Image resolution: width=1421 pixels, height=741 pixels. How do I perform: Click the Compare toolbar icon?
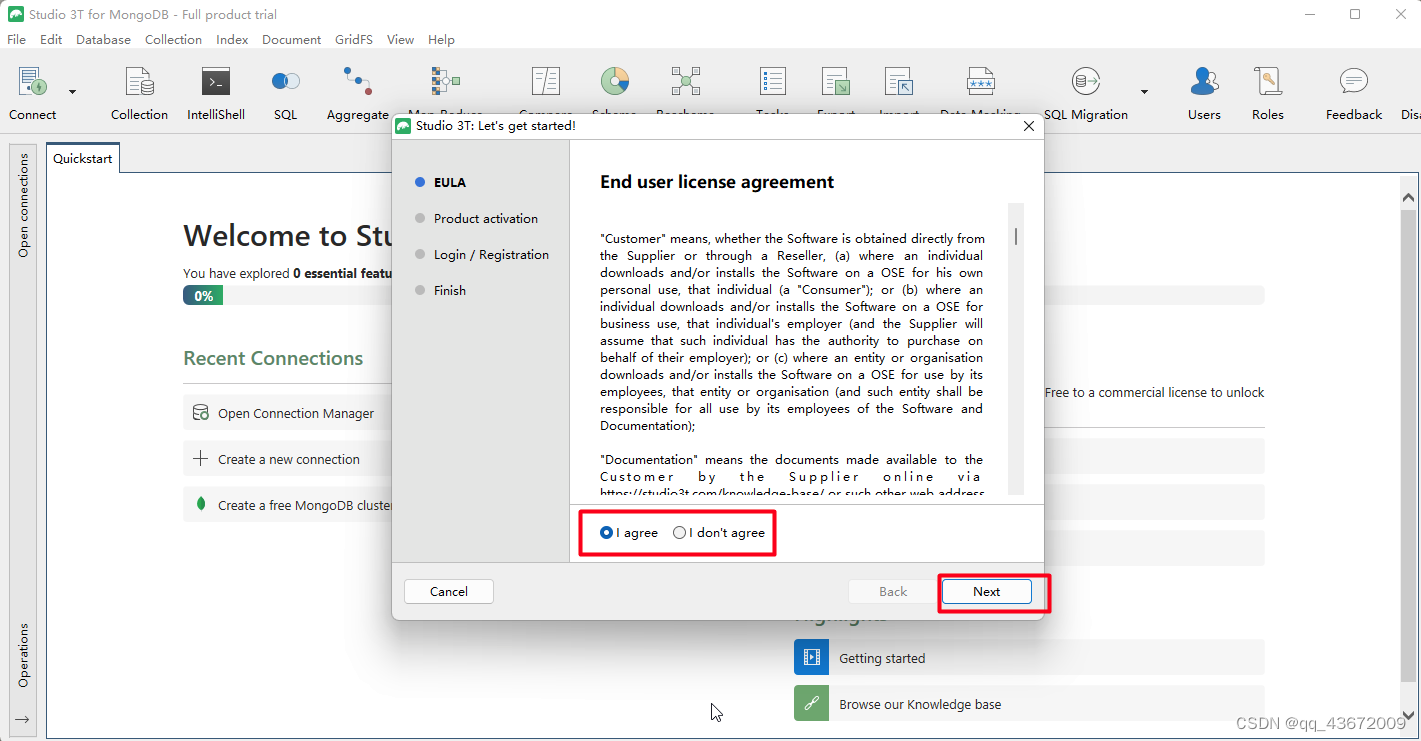[x=546, y=82]
